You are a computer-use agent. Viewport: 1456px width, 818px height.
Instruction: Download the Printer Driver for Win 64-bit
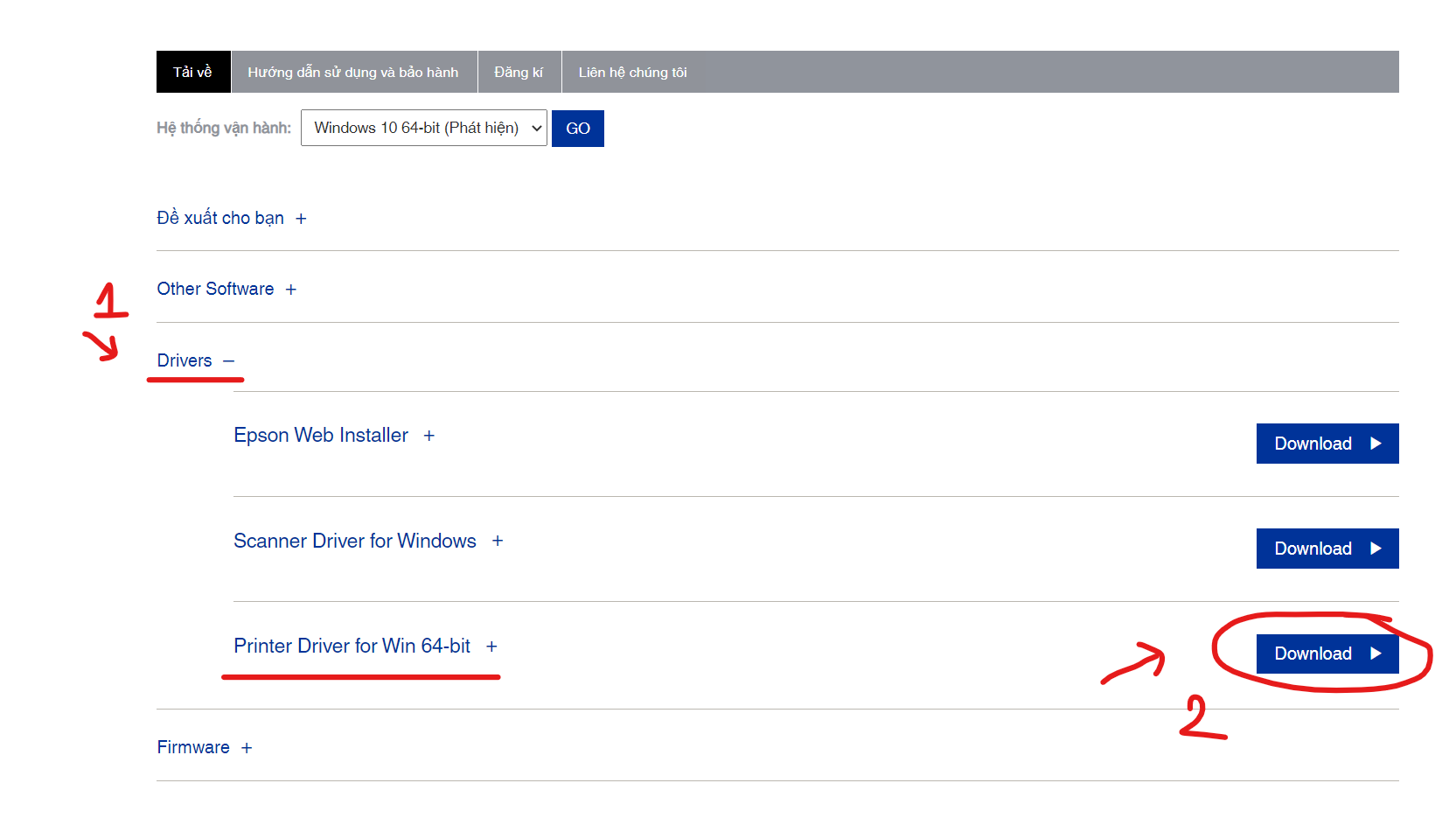click(x=1327, y=654)
